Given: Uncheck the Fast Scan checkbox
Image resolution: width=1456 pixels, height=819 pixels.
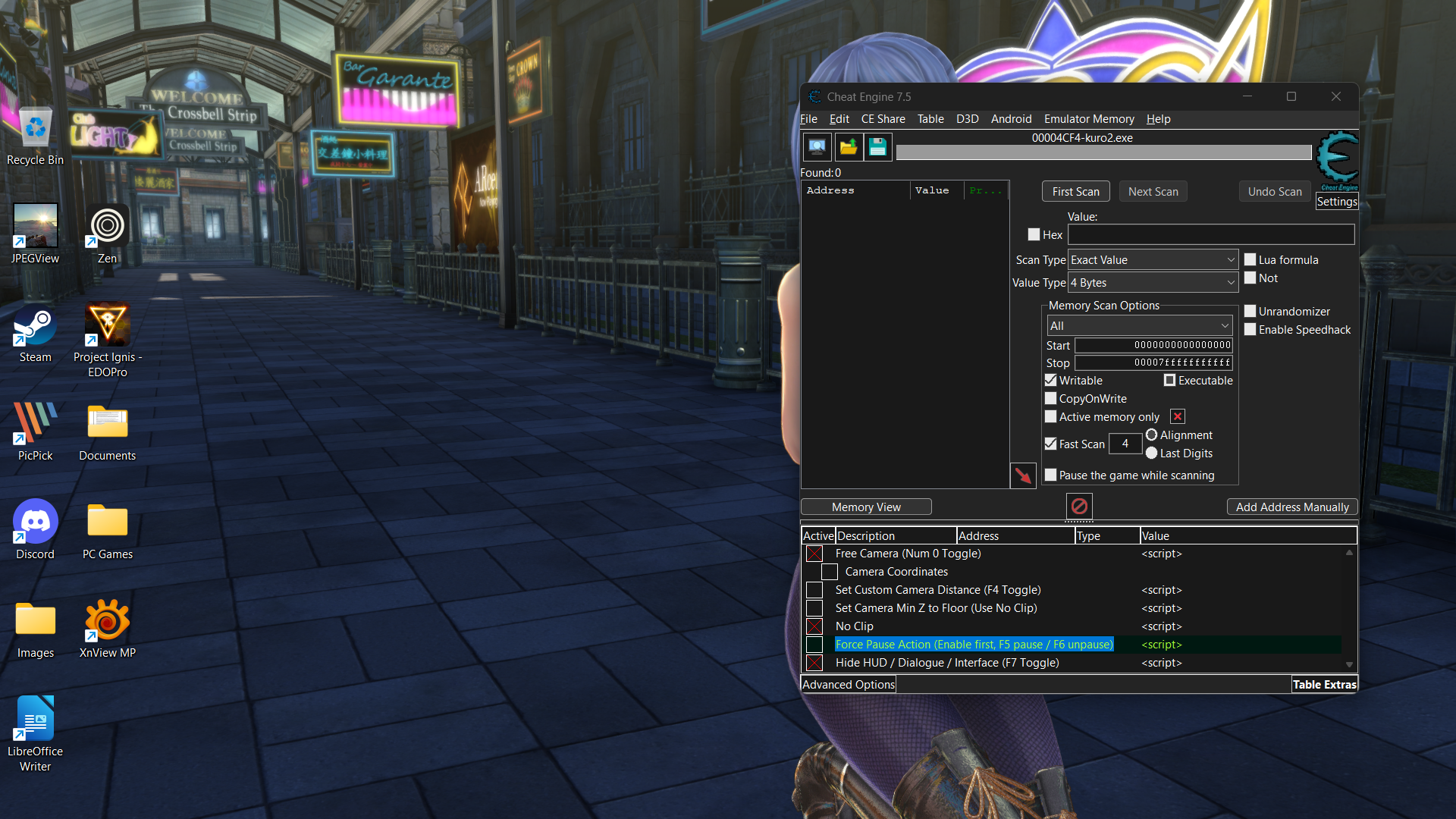Looking at the screenshot, I should pos(1050,444).
